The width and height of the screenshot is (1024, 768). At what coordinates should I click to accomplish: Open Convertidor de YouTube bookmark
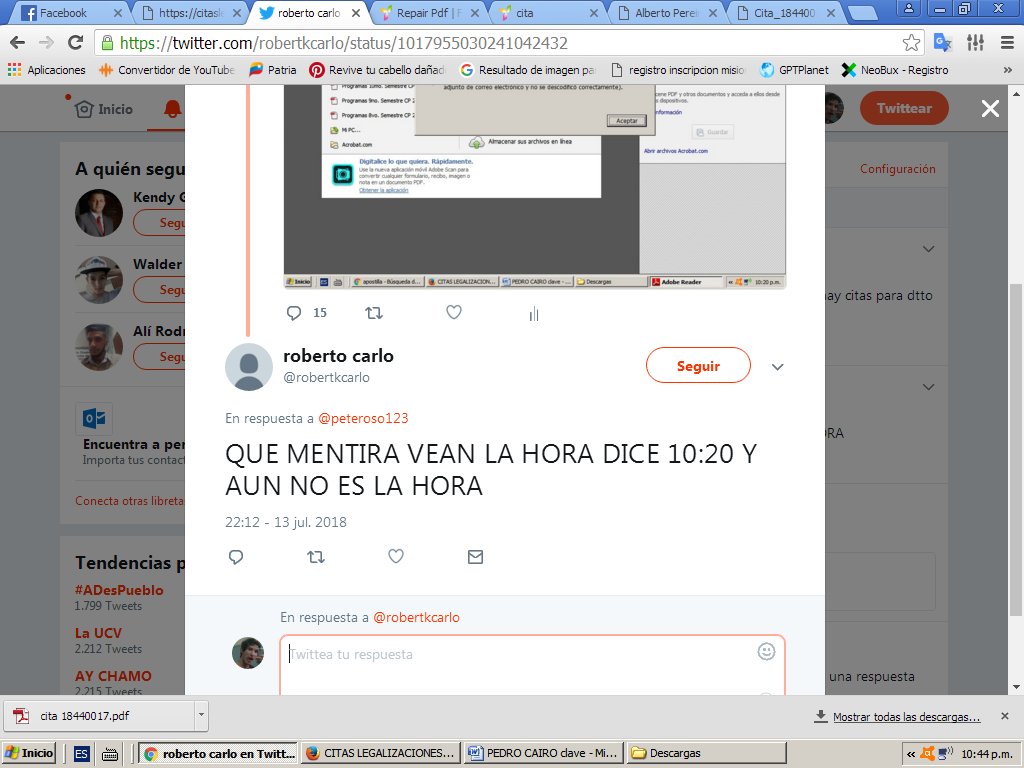(x=167, y=70)
